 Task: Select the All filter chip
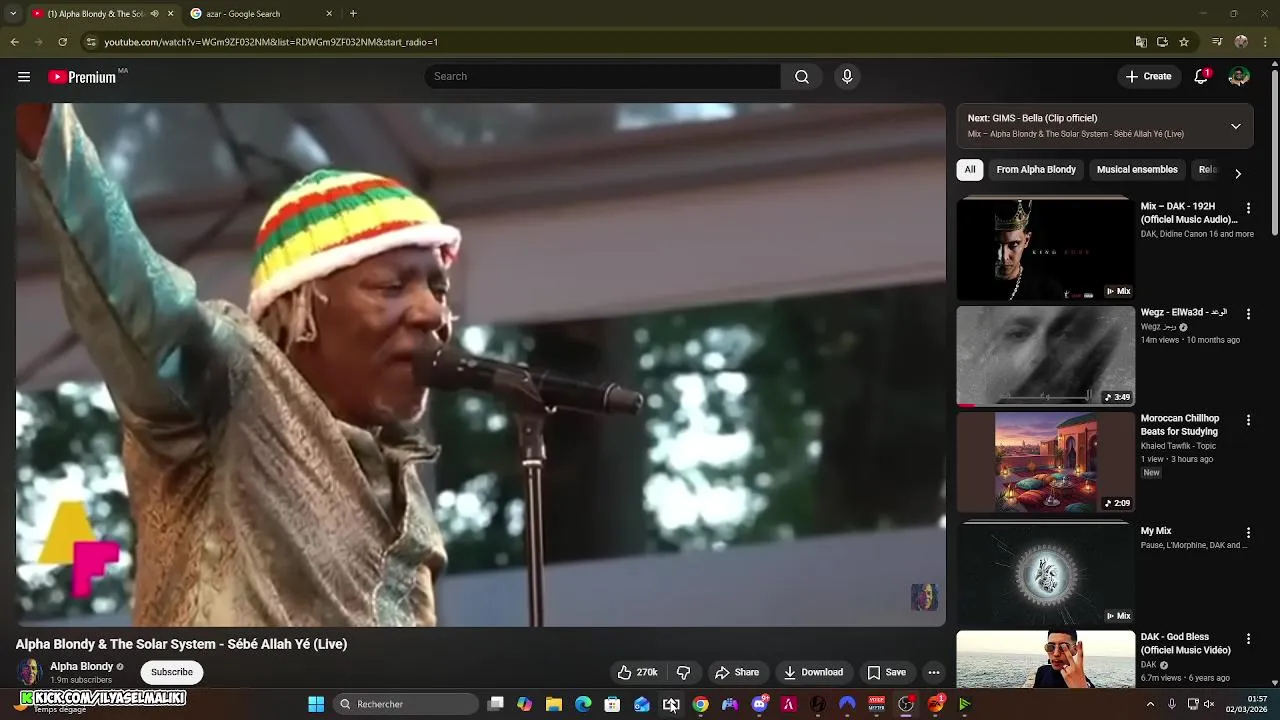pos(970,170)
